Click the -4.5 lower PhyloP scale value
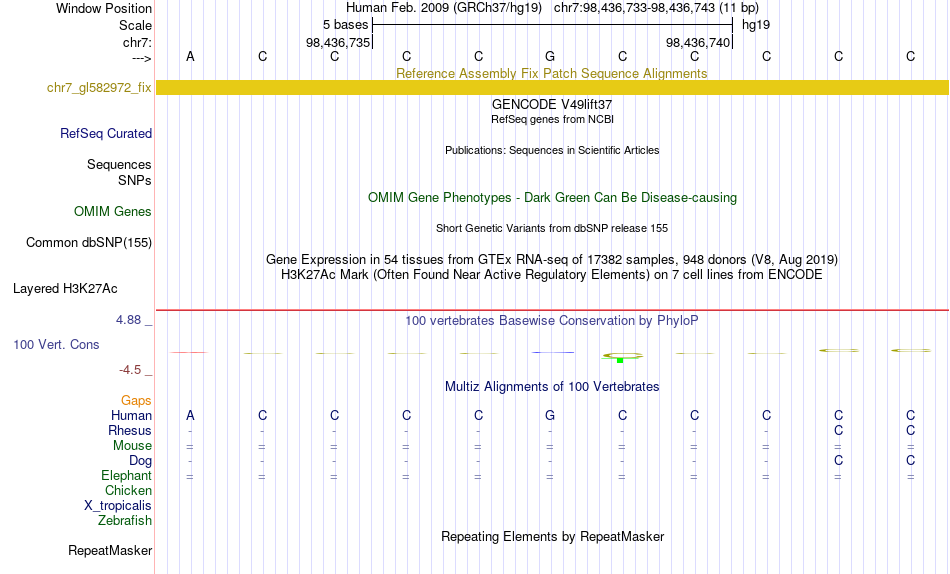This screenshot has width=950, height=574. pos(130,370)
